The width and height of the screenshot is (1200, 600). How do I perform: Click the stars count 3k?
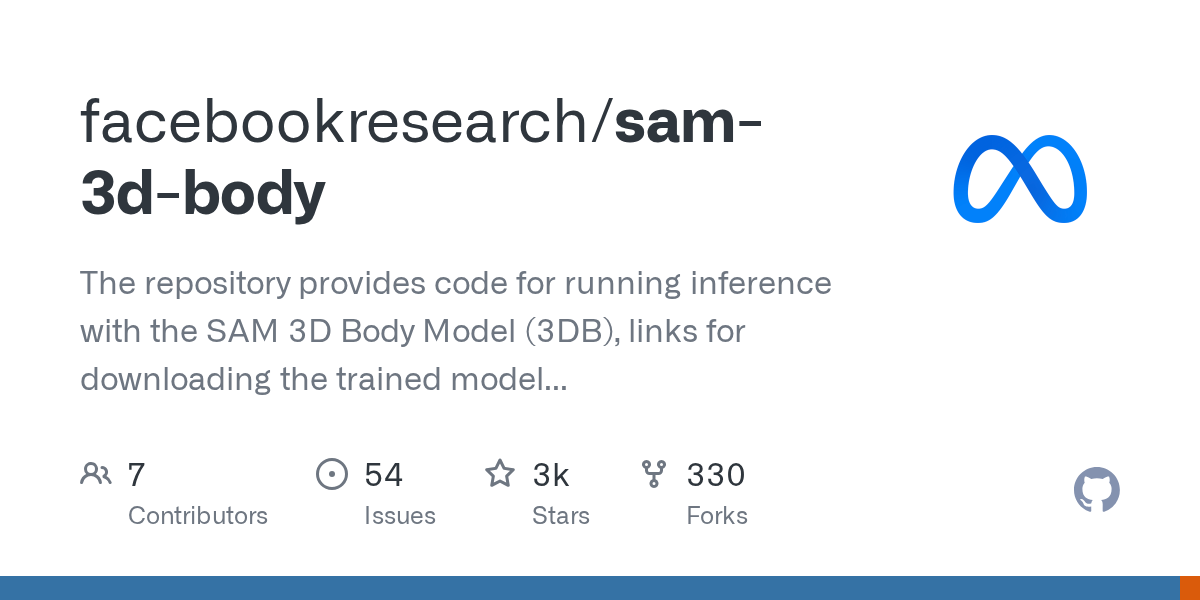pyautogui.click(x=551, y=475)
